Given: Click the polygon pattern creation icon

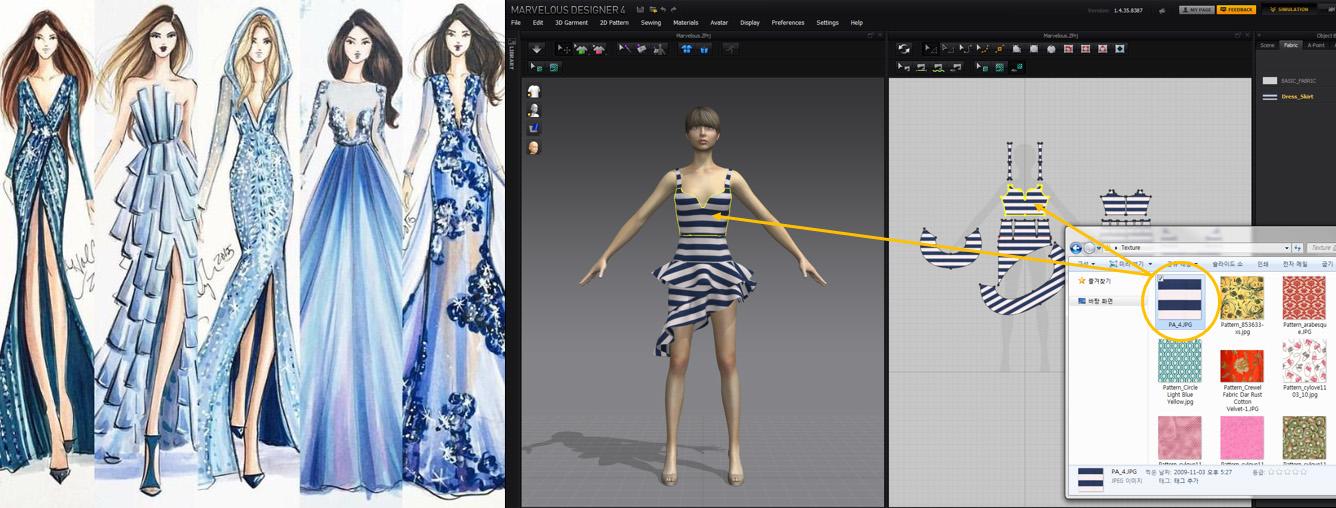Looking at the screenshot, I should (1017, 48).
